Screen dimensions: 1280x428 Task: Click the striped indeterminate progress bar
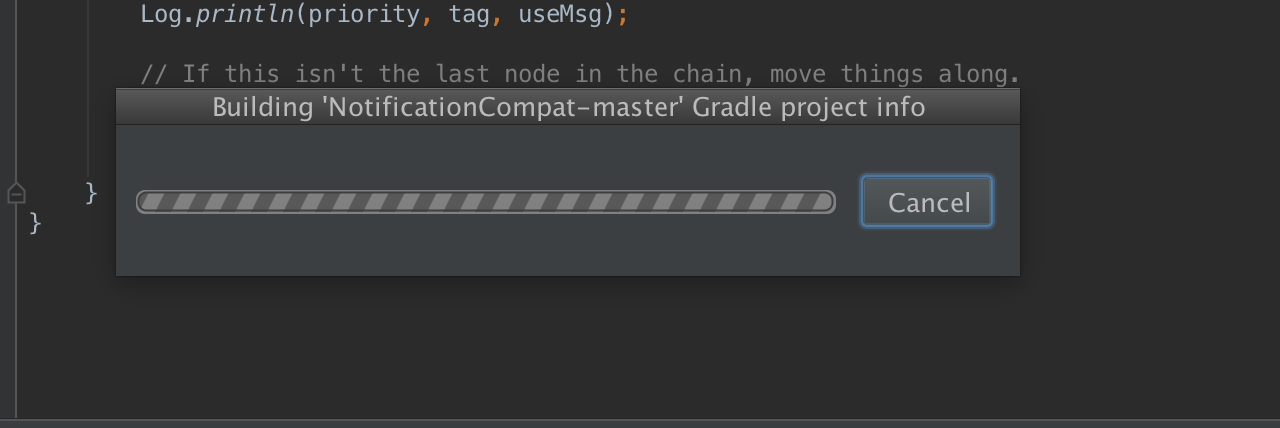click(486, 202)
